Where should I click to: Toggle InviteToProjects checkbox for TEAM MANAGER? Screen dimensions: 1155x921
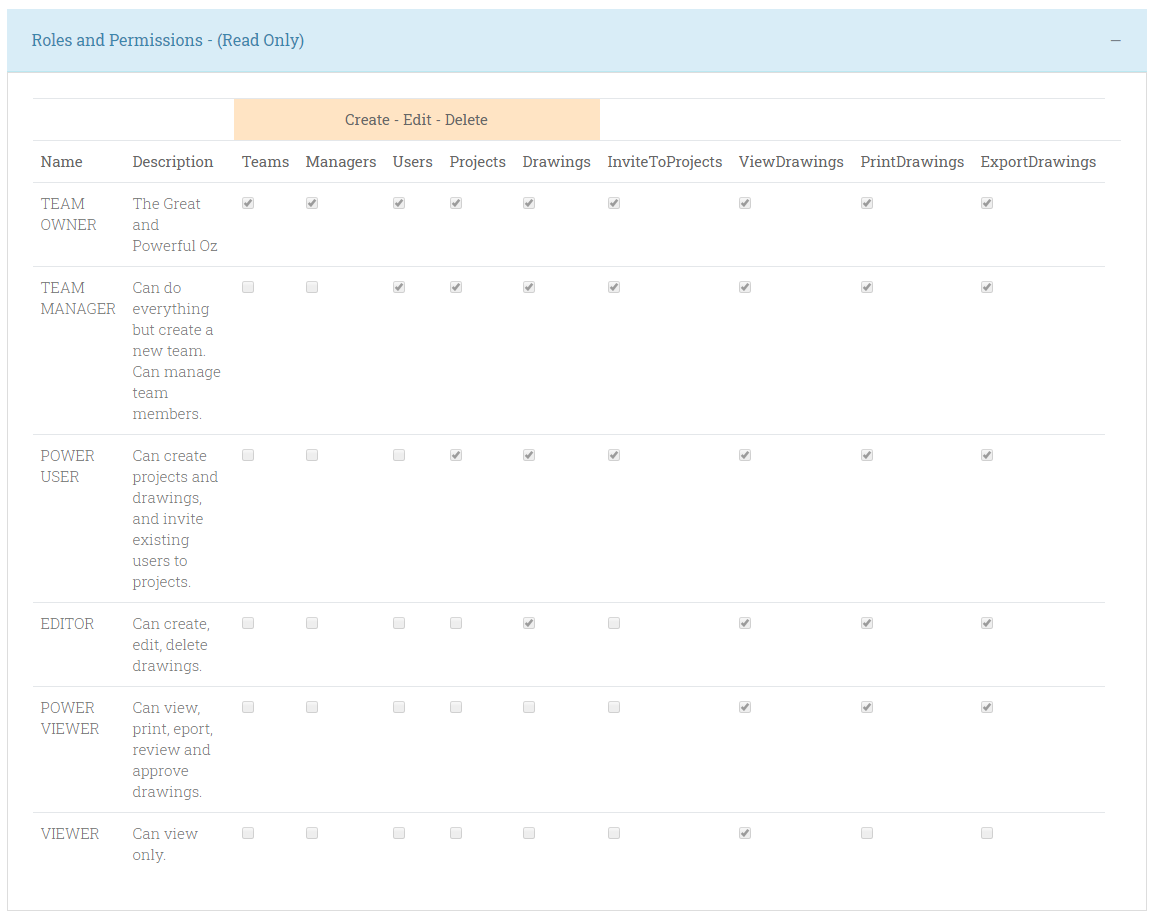point(614,287)
